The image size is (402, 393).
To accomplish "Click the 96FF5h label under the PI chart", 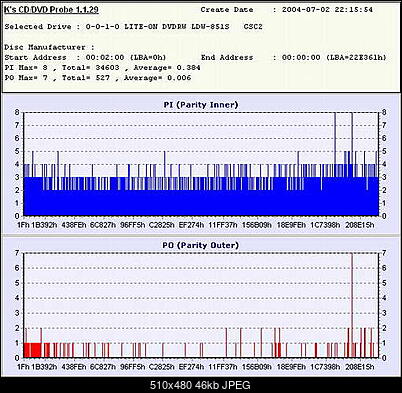I will click(x=133, y=225).
